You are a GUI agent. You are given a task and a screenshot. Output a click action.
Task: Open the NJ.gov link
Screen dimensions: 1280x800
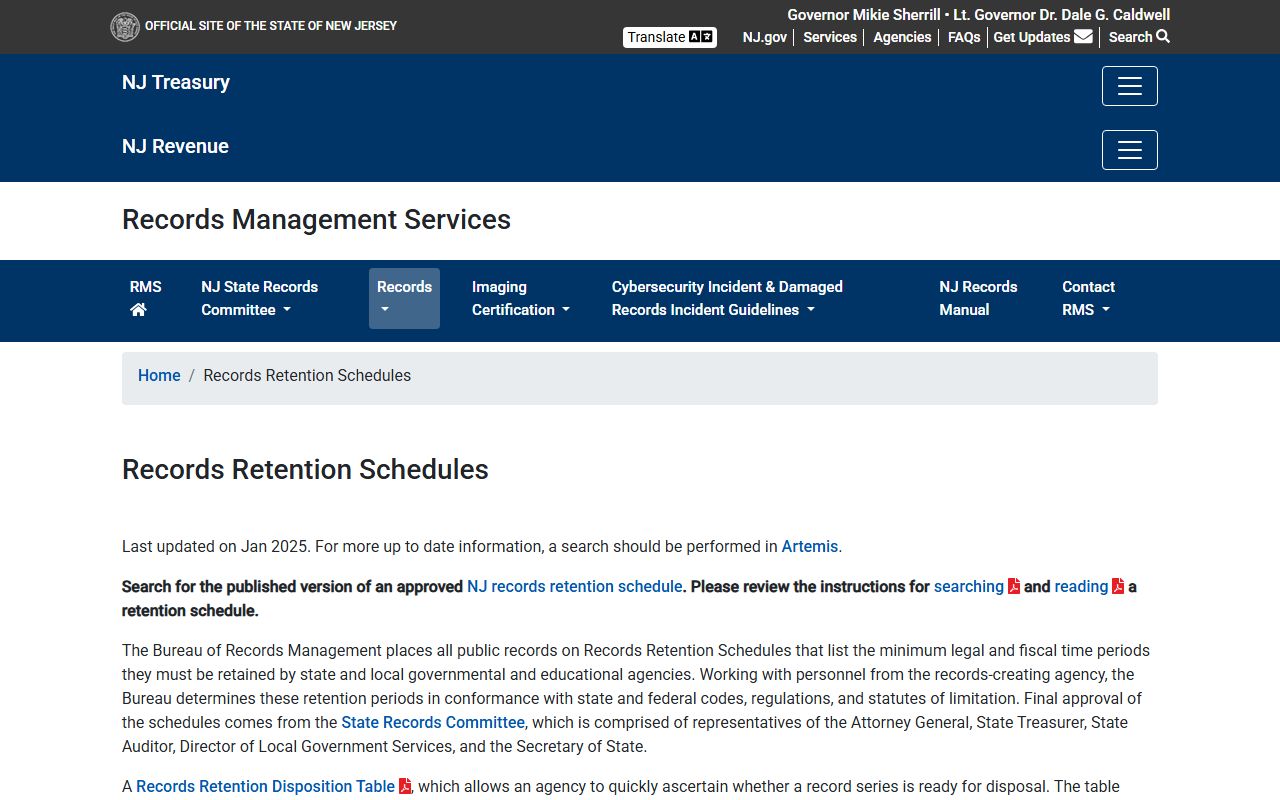[x=765, y=37]
